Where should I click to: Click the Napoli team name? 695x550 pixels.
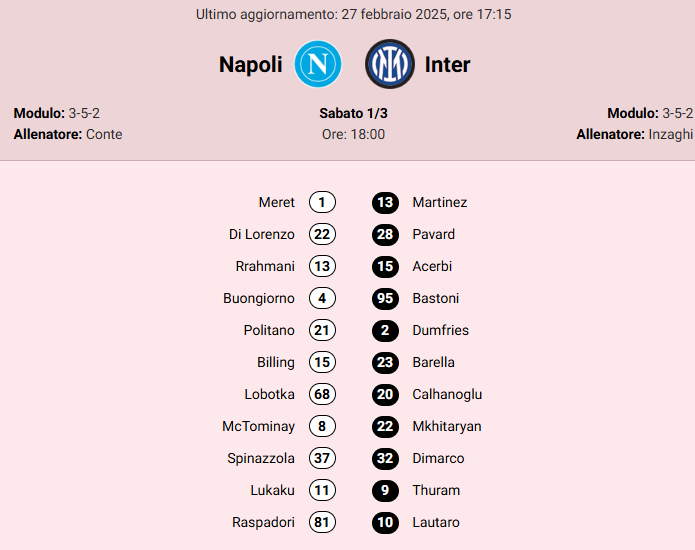pyautogui.click(x=251, y=65)
